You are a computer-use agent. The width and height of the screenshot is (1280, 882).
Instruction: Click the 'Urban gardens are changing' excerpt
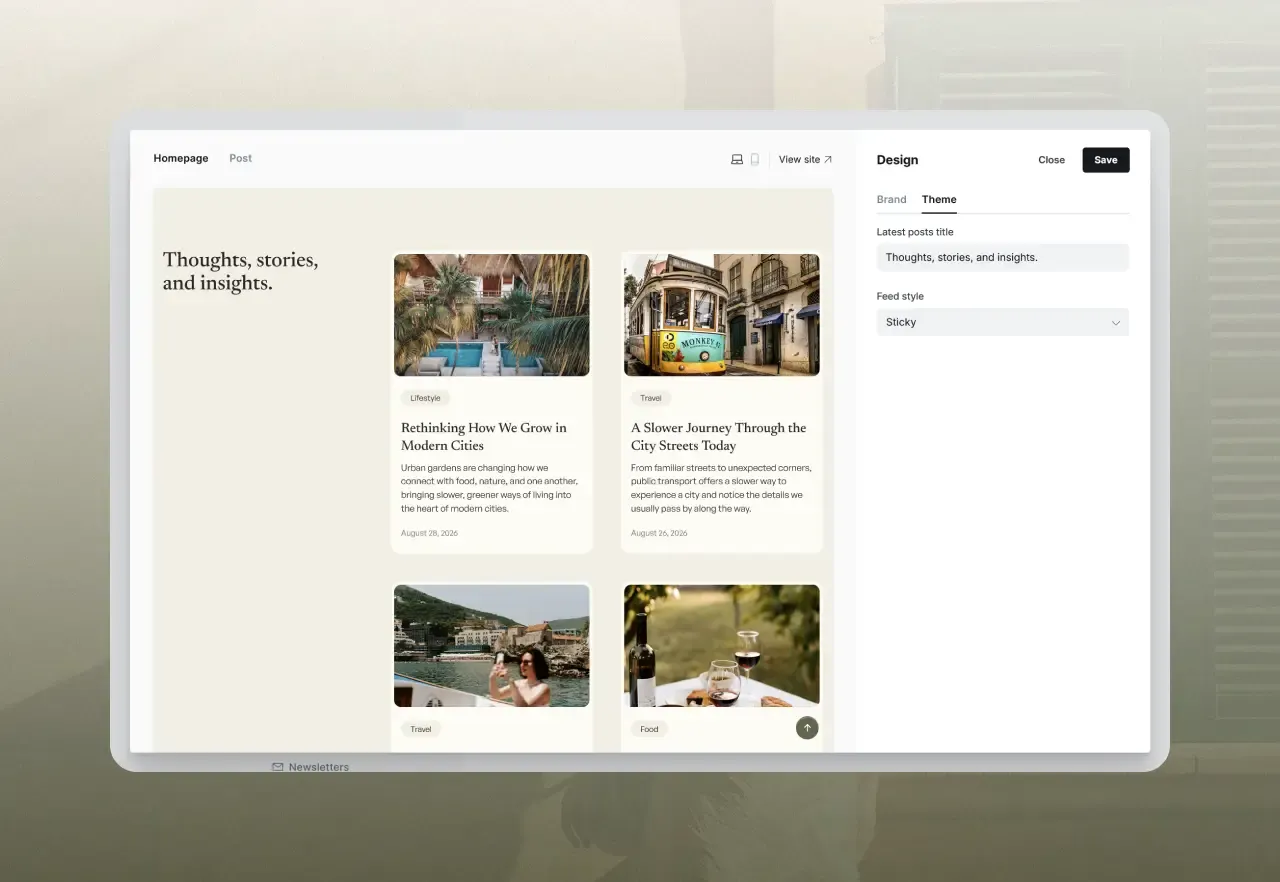[x=489, y=488]
